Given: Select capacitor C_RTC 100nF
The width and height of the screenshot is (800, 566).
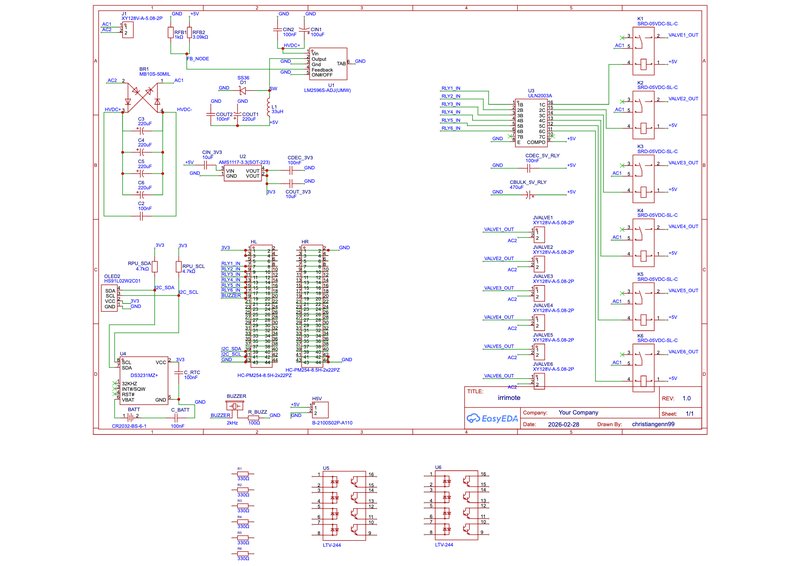Looking at the screenshot, I should (178, 373).
